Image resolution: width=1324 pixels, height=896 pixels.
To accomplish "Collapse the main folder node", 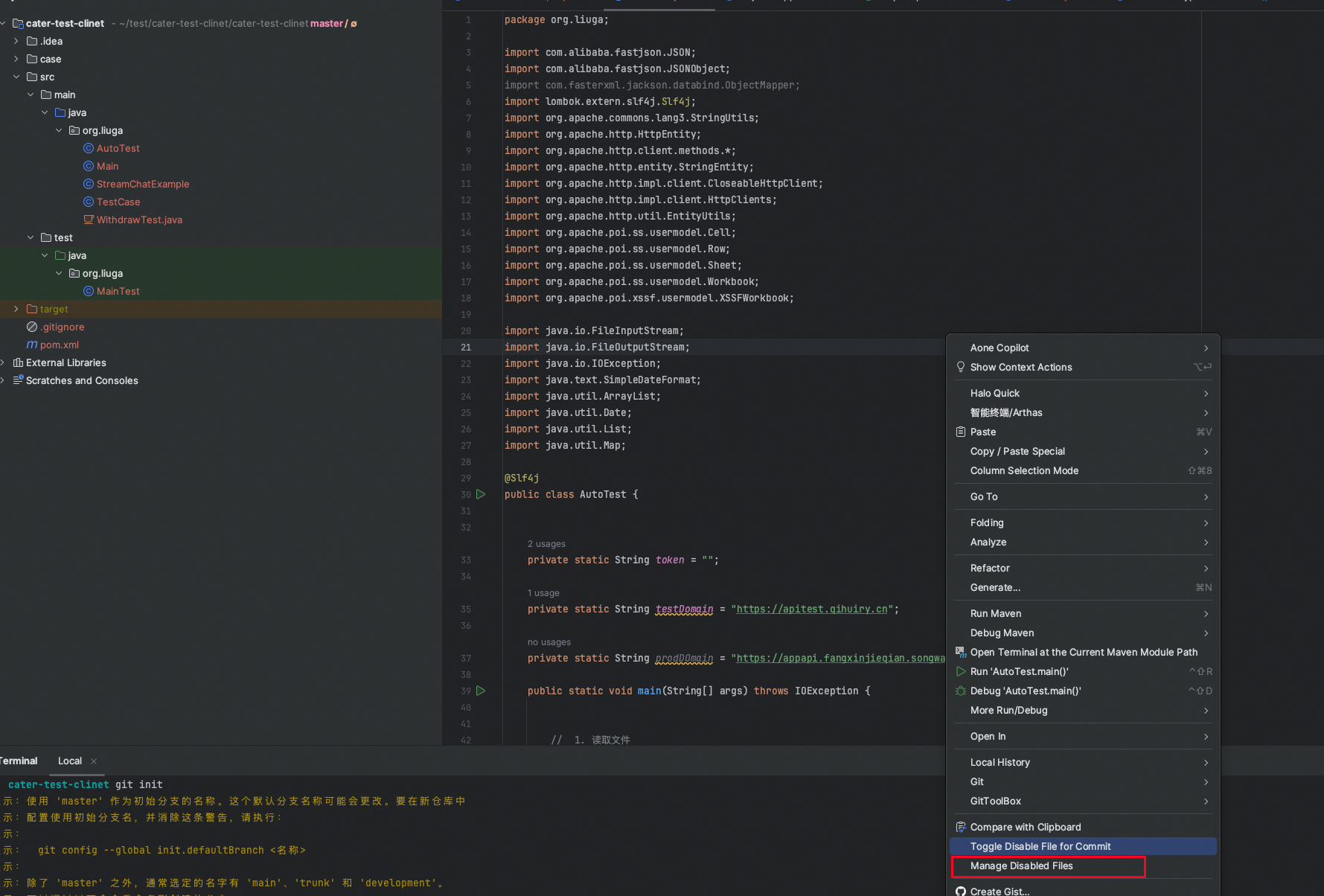I will [x=31, y=95].
